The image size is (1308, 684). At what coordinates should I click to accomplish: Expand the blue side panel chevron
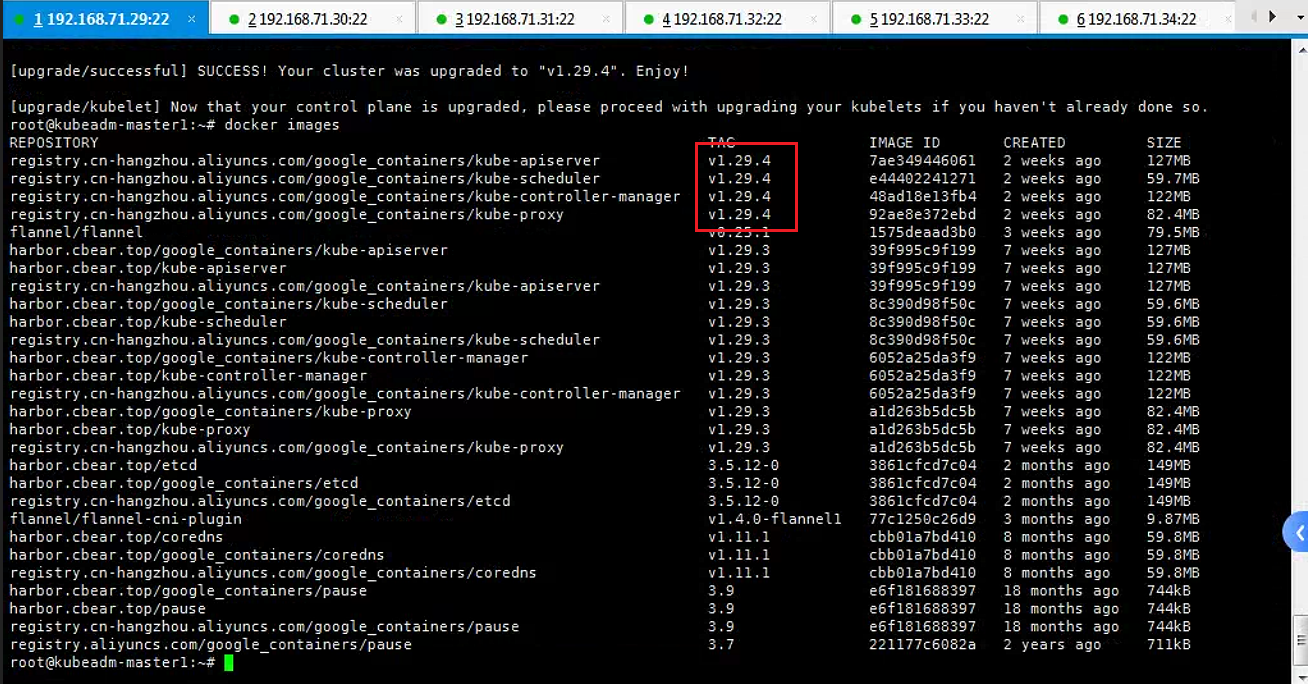[1297, 532]
